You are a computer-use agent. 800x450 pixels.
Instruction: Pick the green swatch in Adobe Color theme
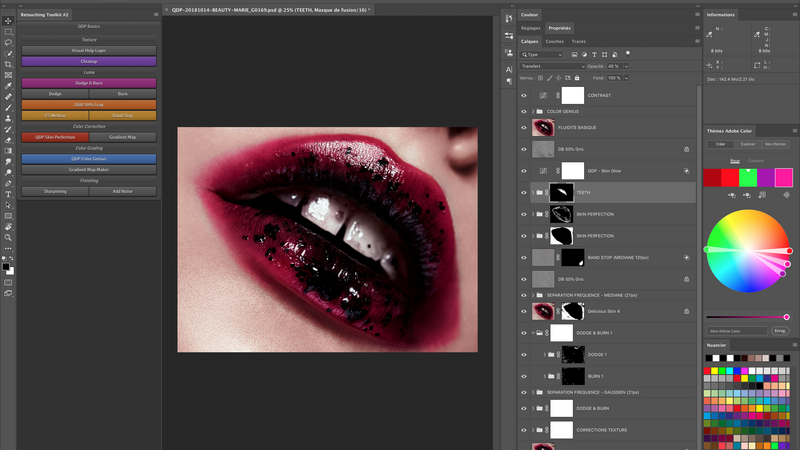pyautogui.click(x=748, y=178)
